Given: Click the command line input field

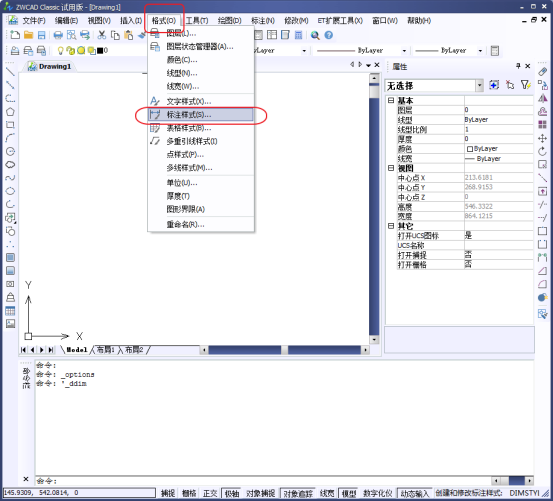Looking at the screenshot, I should pos(263,481).
